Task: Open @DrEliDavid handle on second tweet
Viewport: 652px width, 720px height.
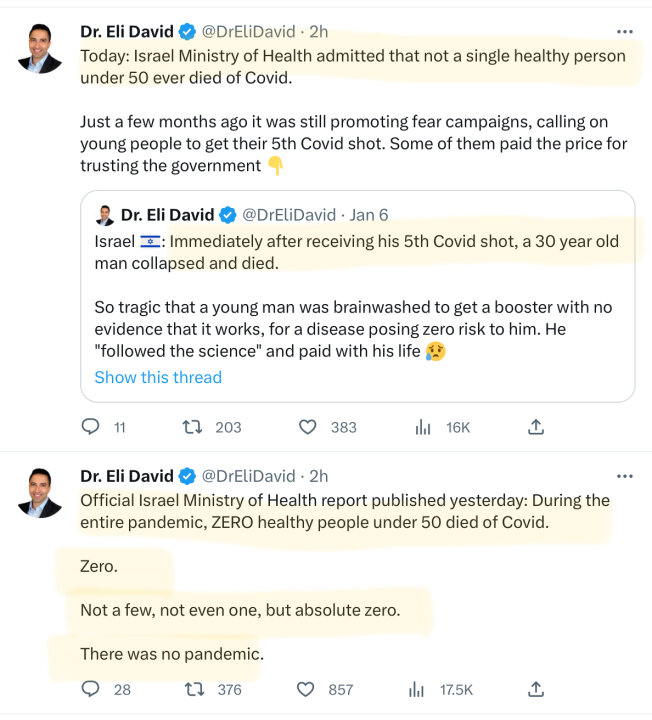Action: [x=249, y=476]
